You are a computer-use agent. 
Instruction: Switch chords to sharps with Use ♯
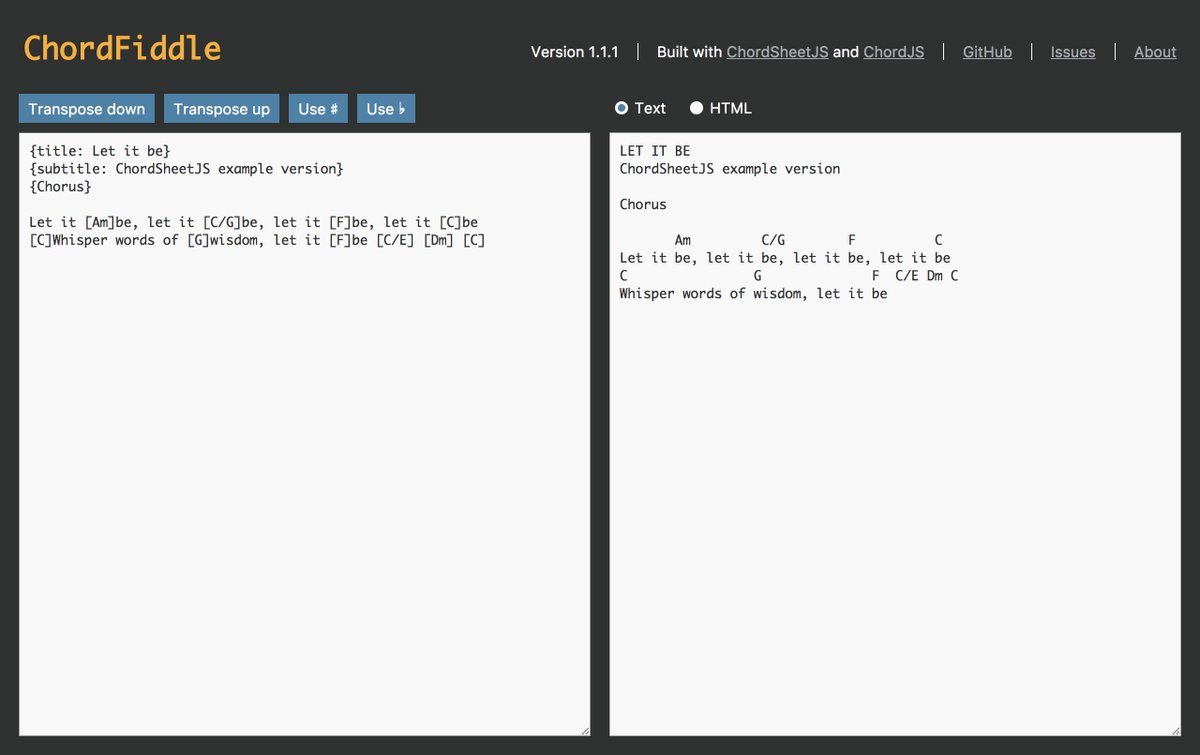tap(318, 109)
